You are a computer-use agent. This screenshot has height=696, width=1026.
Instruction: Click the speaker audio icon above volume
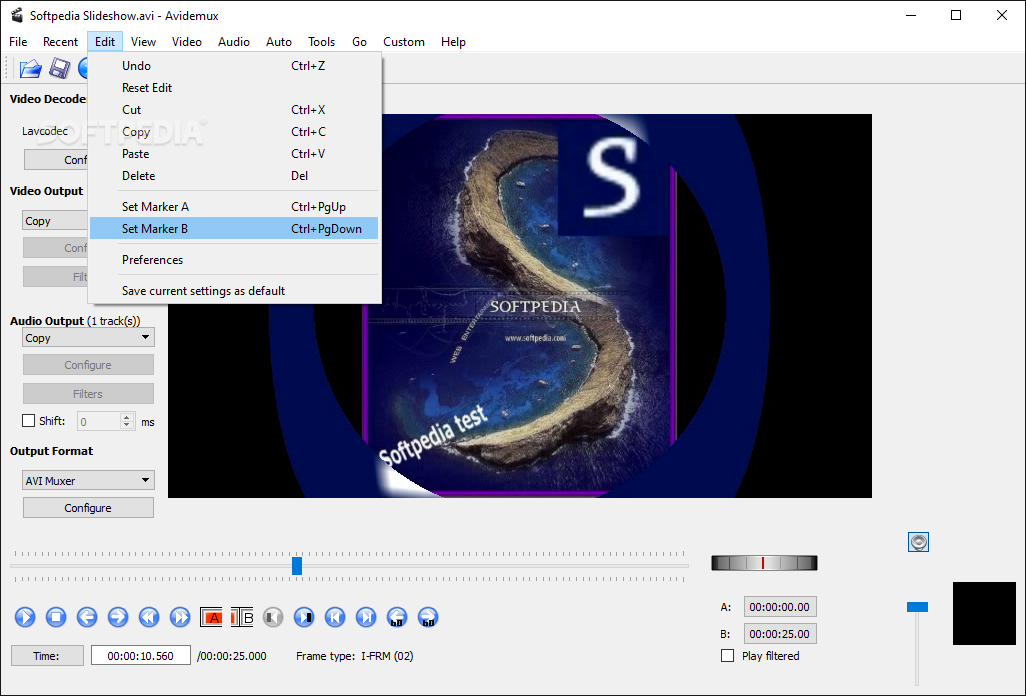919,542
